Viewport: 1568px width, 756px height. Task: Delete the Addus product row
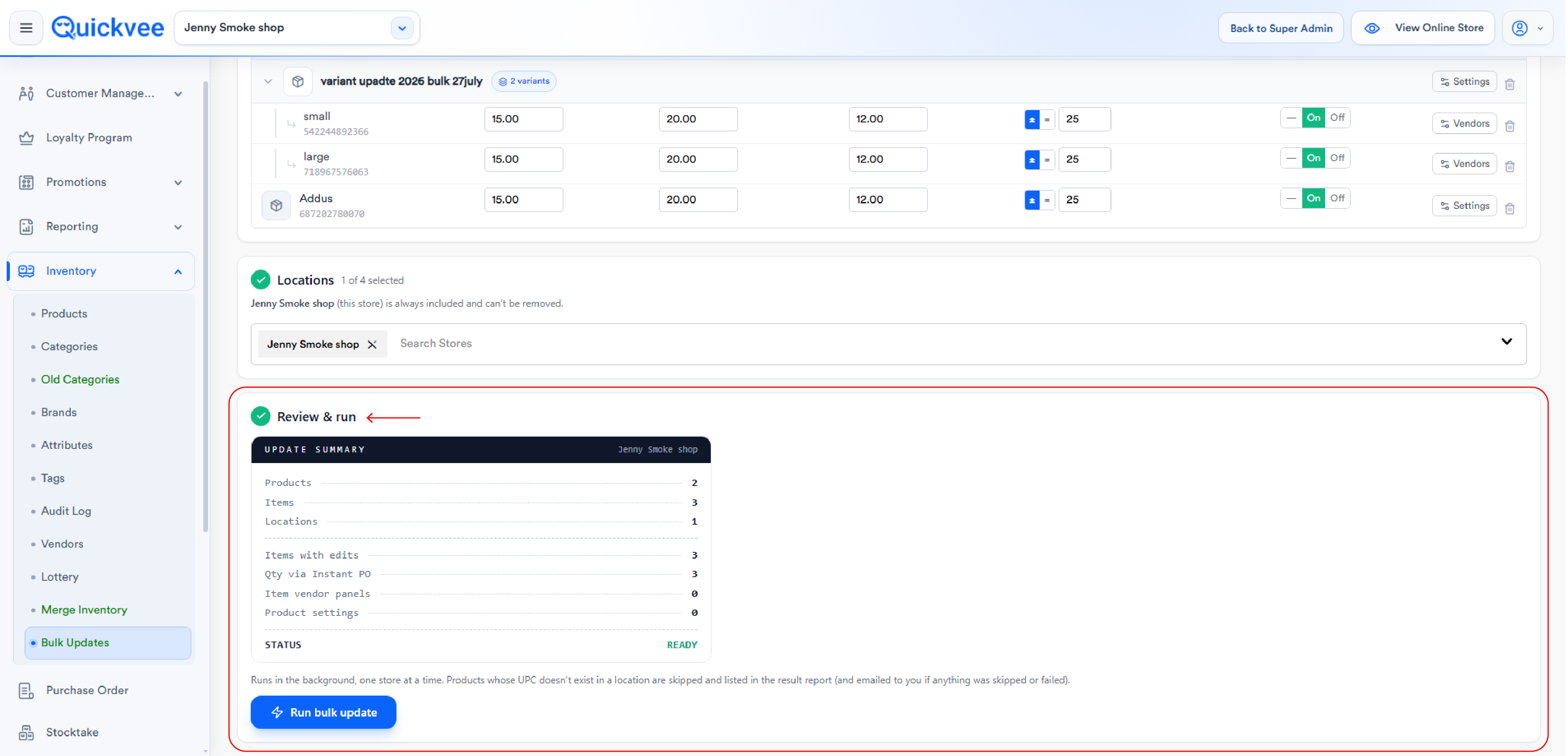point(1510,208)
